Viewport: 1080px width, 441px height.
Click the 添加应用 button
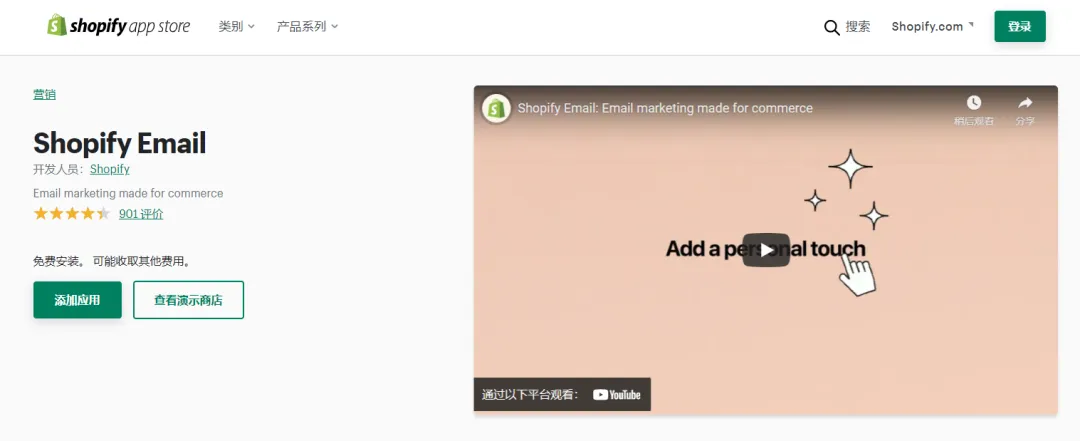point(77,300)
